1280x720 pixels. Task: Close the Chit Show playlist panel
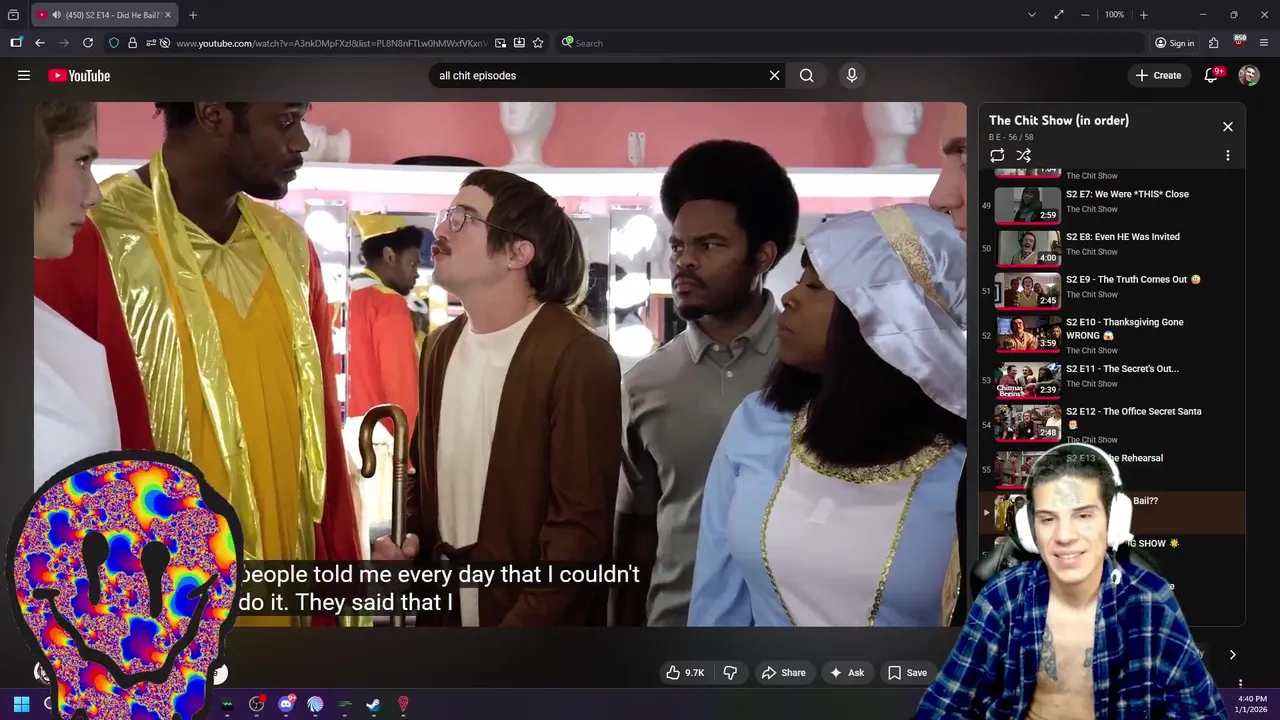click(1228, 127)
